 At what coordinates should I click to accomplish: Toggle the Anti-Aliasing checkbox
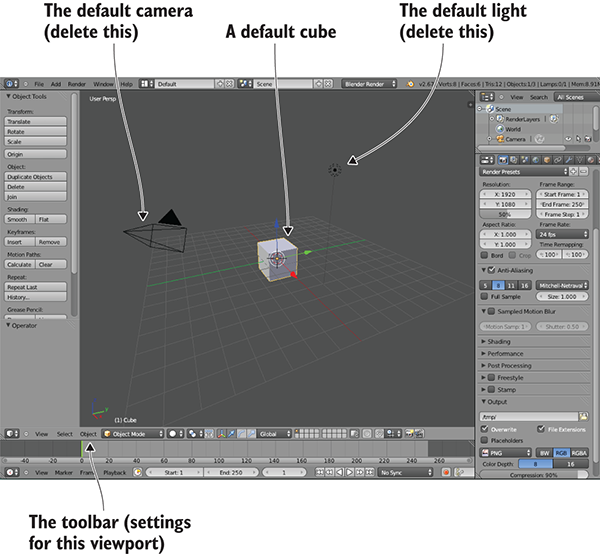click(x=492, y=270)
